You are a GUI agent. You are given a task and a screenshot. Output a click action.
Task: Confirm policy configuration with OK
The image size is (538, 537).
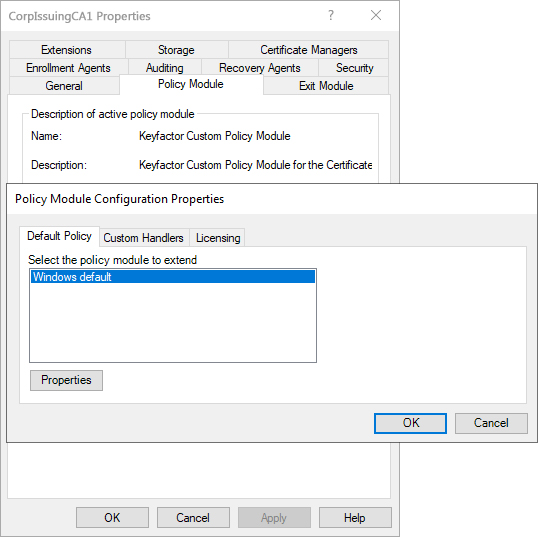410,423
